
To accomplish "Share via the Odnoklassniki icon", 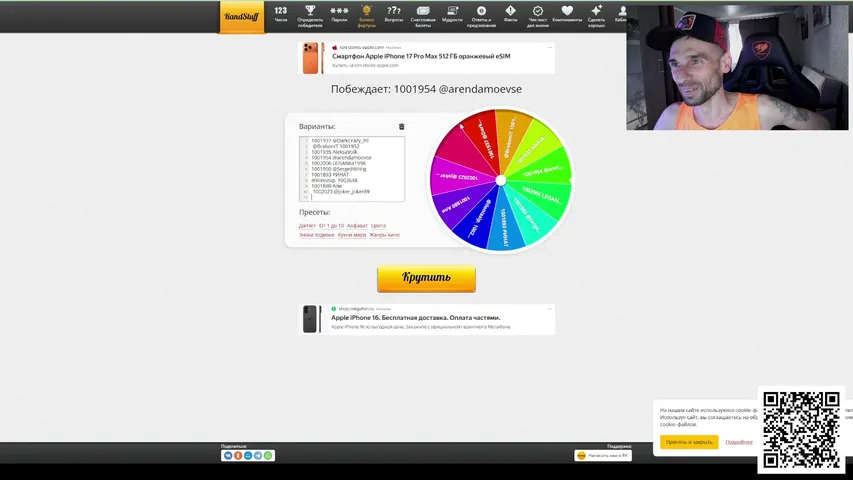I will [238, 456].
